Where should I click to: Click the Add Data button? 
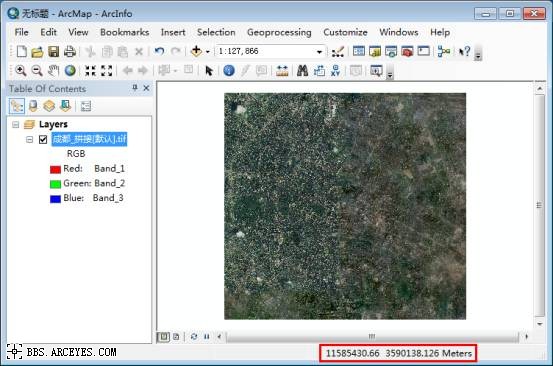[x=196, y=51]
